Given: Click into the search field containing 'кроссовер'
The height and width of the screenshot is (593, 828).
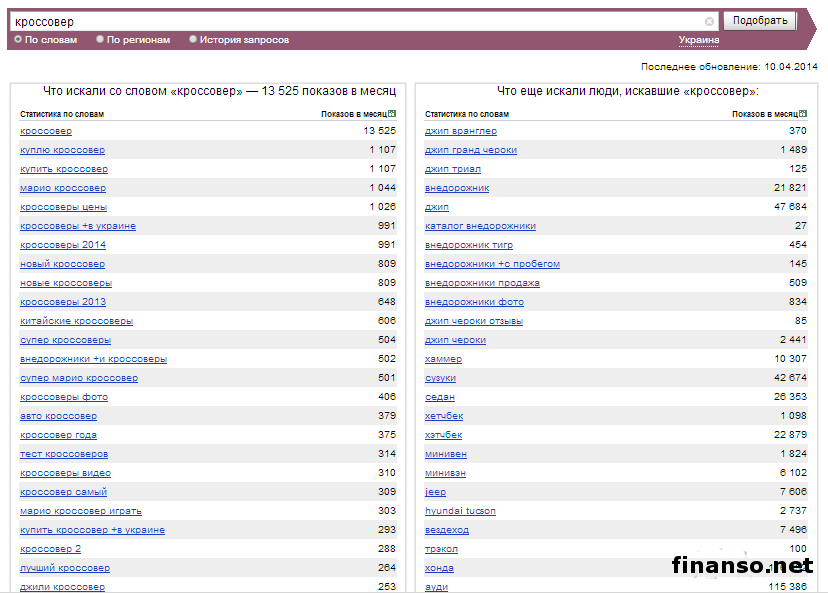Looking at the screenshot, I should coord(350,21).
